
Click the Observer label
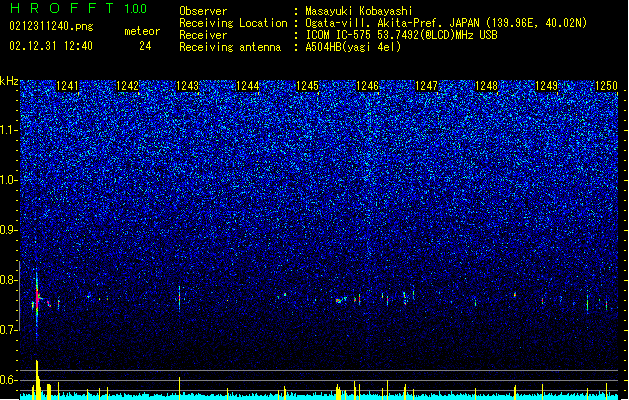click(x=203, y=11)
